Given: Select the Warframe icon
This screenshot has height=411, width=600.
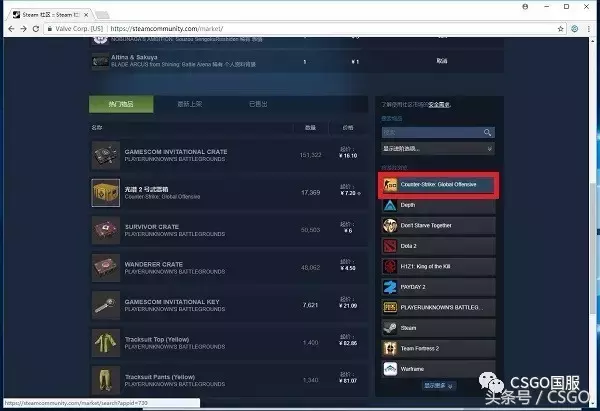Looking at the screenshot, I should pos(390,369).
